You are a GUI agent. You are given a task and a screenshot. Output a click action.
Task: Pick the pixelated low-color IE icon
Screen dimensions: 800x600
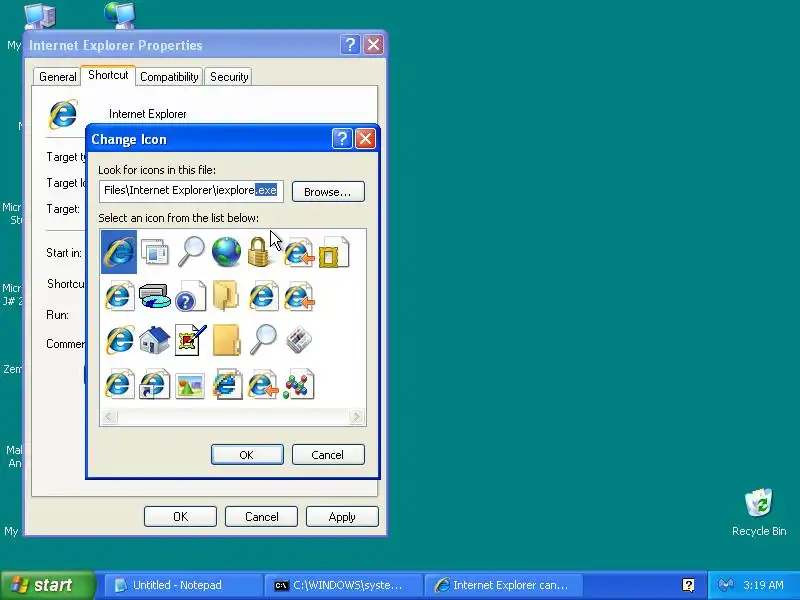click(x=227, y=384)
